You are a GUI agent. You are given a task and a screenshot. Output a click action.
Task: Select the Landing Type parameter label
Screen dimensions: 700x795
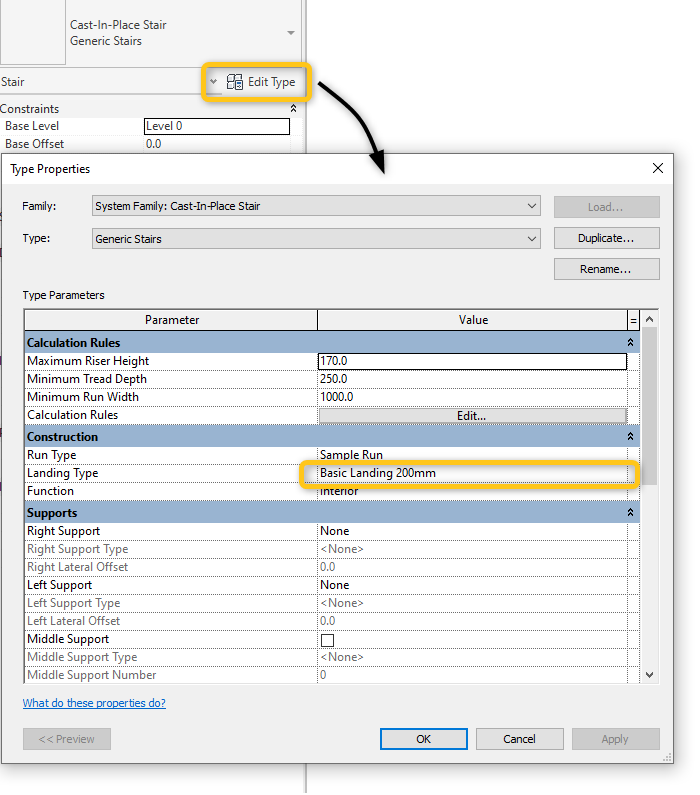tap(63, 473)
